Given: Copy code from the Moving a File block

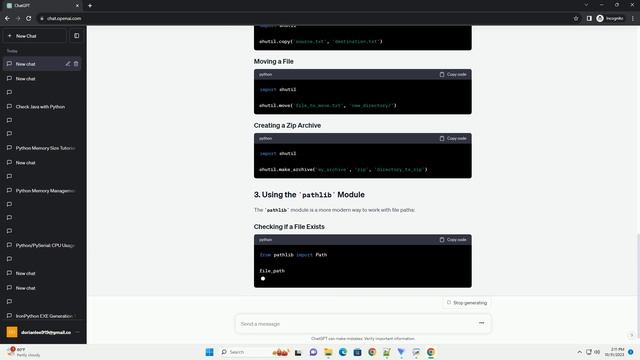Looking at the screenshot, I should tap(453, 74).
